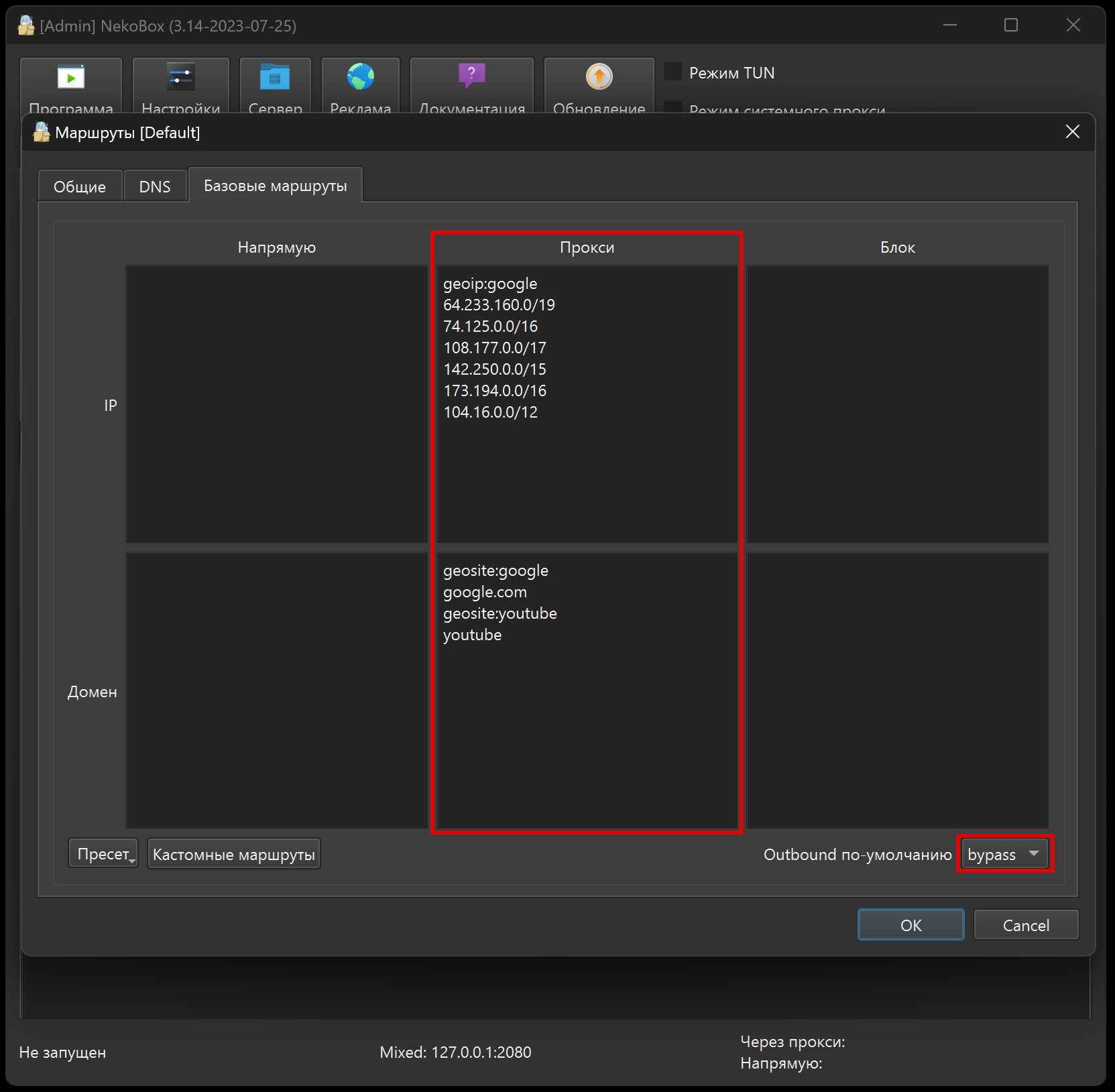Toggle Режим системного прокси checkbox
The image size is (1115, 1092).
(673, 107)
